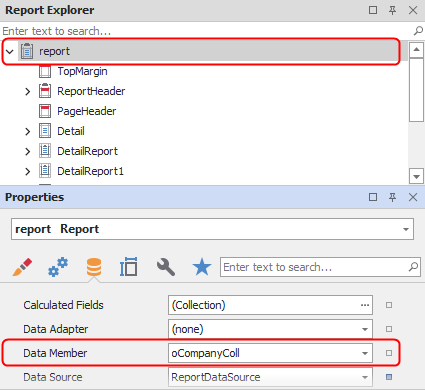Viewport: 425px width, 390px height.
Task: Click the Calculated Fields label
Action: click(63, 305)
